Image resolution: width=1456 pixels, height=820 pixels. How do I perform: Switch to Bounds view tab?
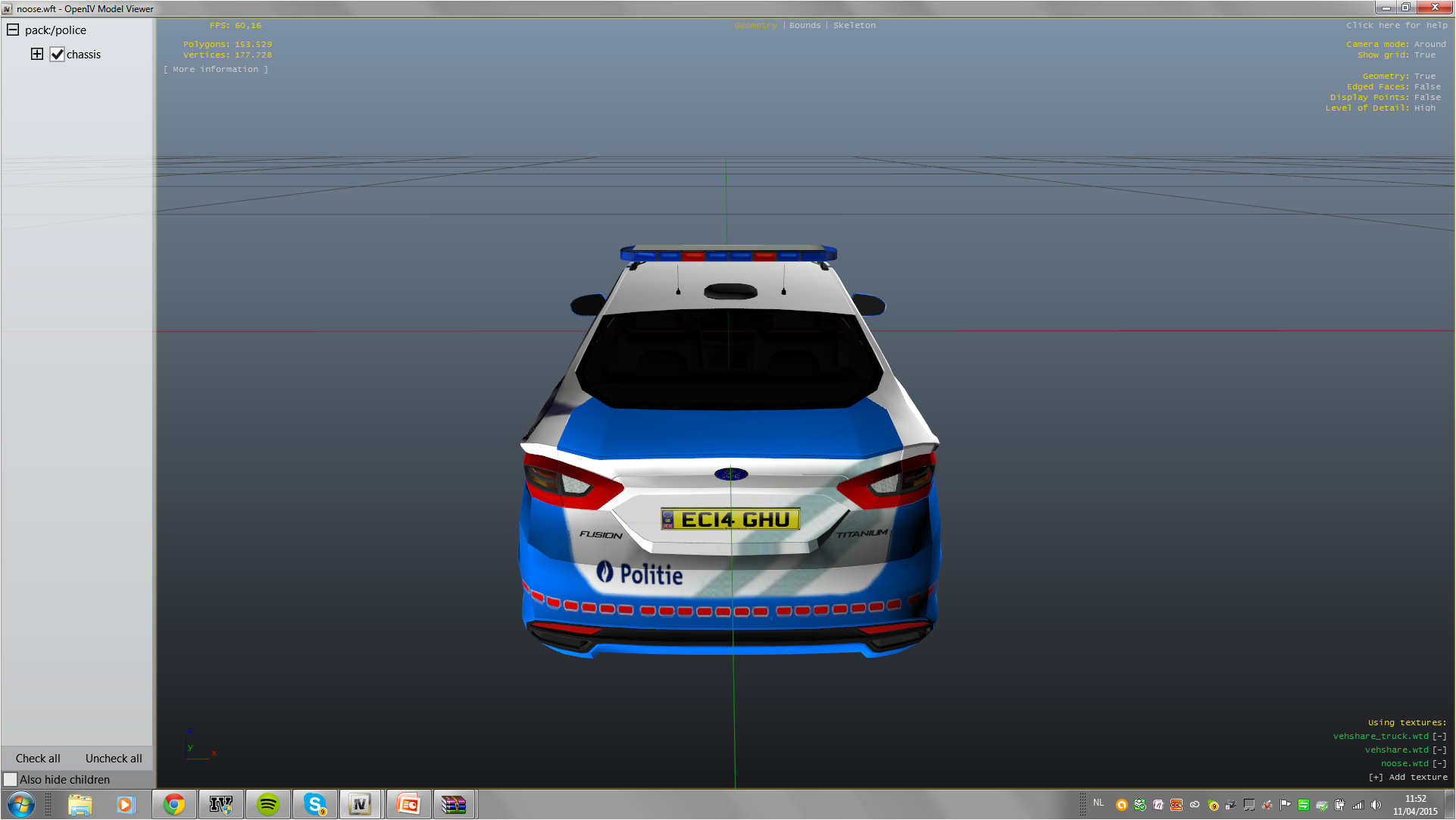pos(805,25)
